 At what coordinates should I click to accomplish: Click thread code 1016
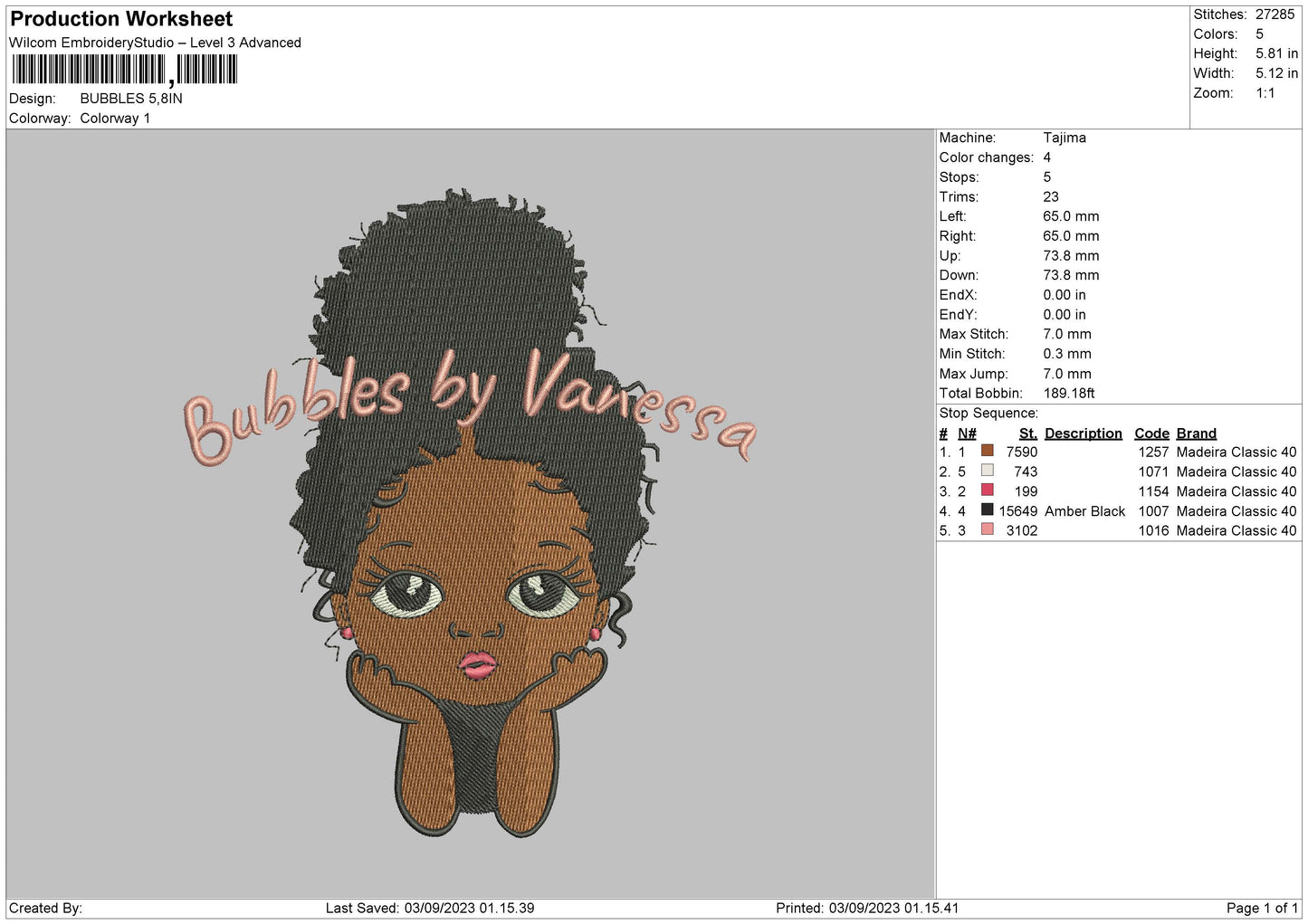[1153, 530]
